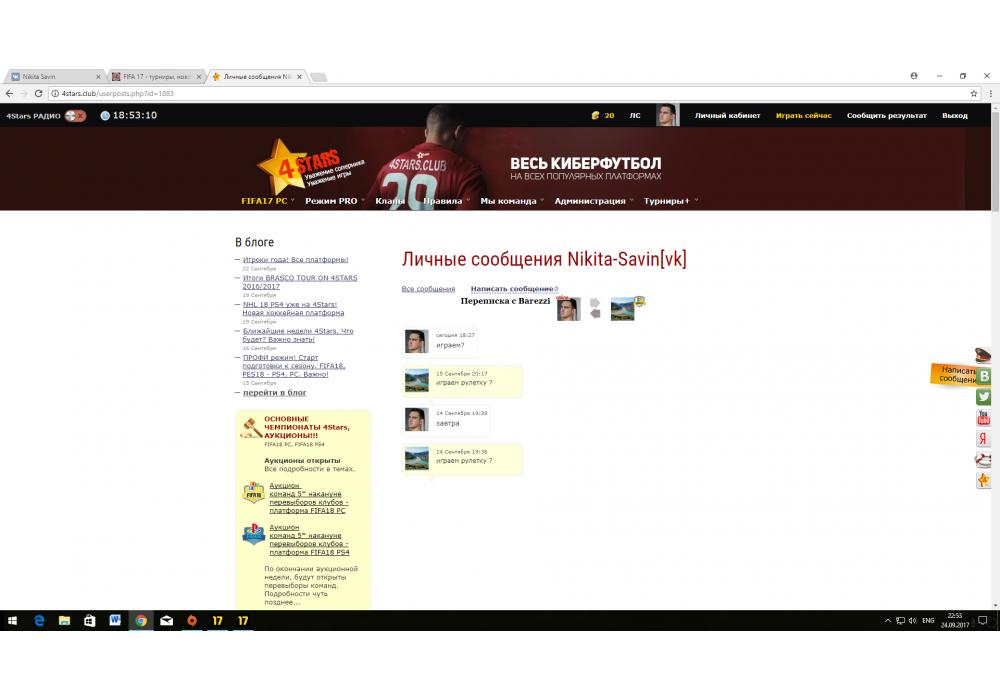The width and height of the screenshot is (1000, 700).
Task: Open the Личный кабинет menu item
Action: point(727,116)
